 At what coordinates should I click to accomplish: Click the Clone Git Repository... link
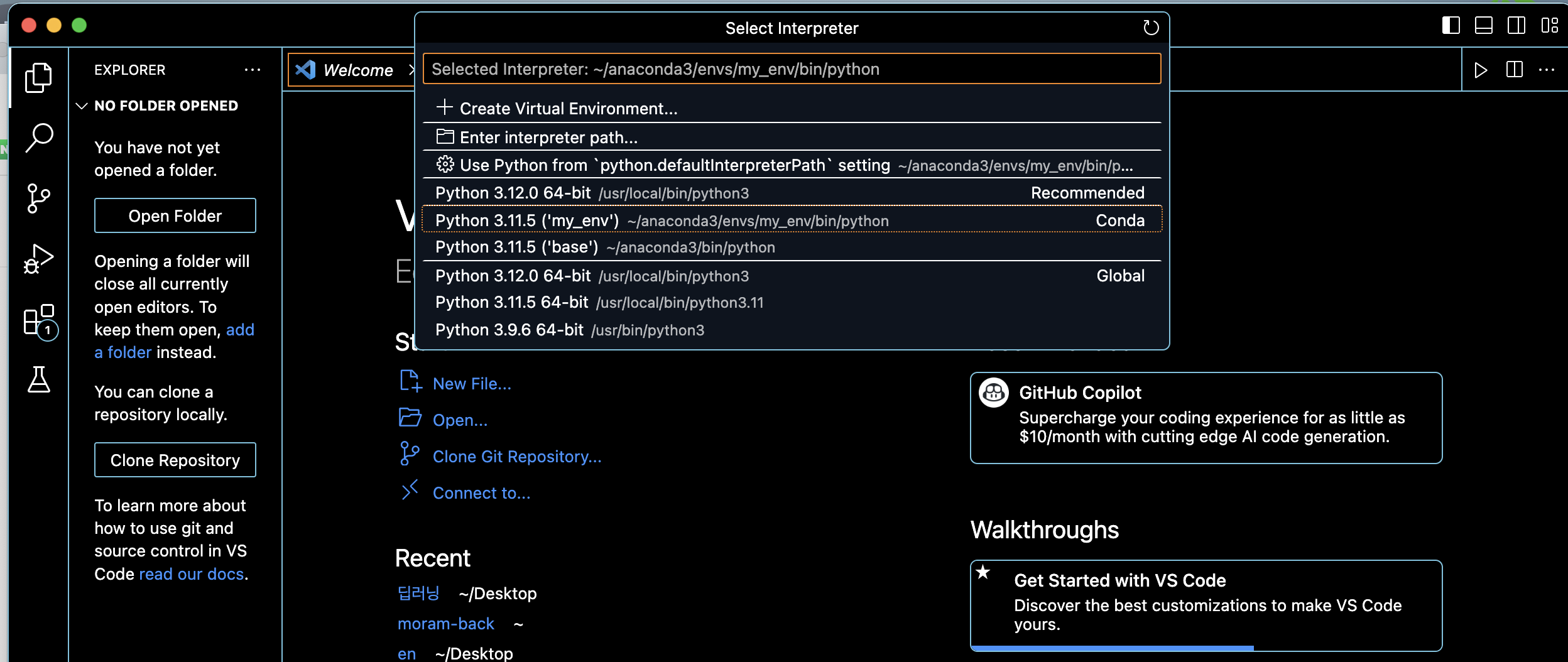coord(517,457)
